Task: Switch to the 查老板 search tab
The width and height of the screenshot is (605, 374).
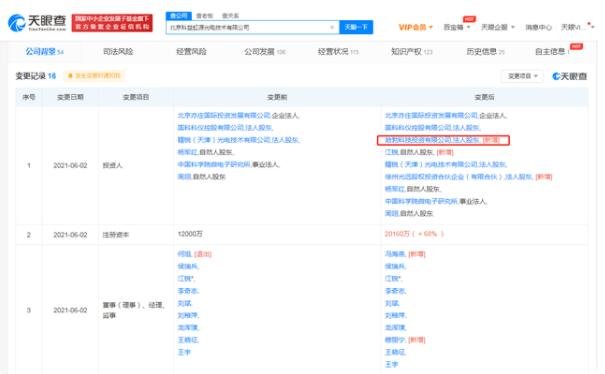Action: point(204,16)
